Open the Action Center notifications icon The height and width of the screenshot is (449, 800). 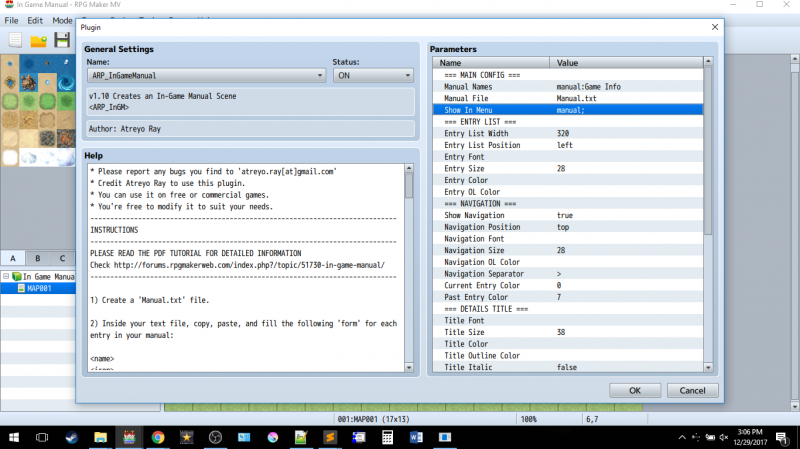tap(782, 437)
